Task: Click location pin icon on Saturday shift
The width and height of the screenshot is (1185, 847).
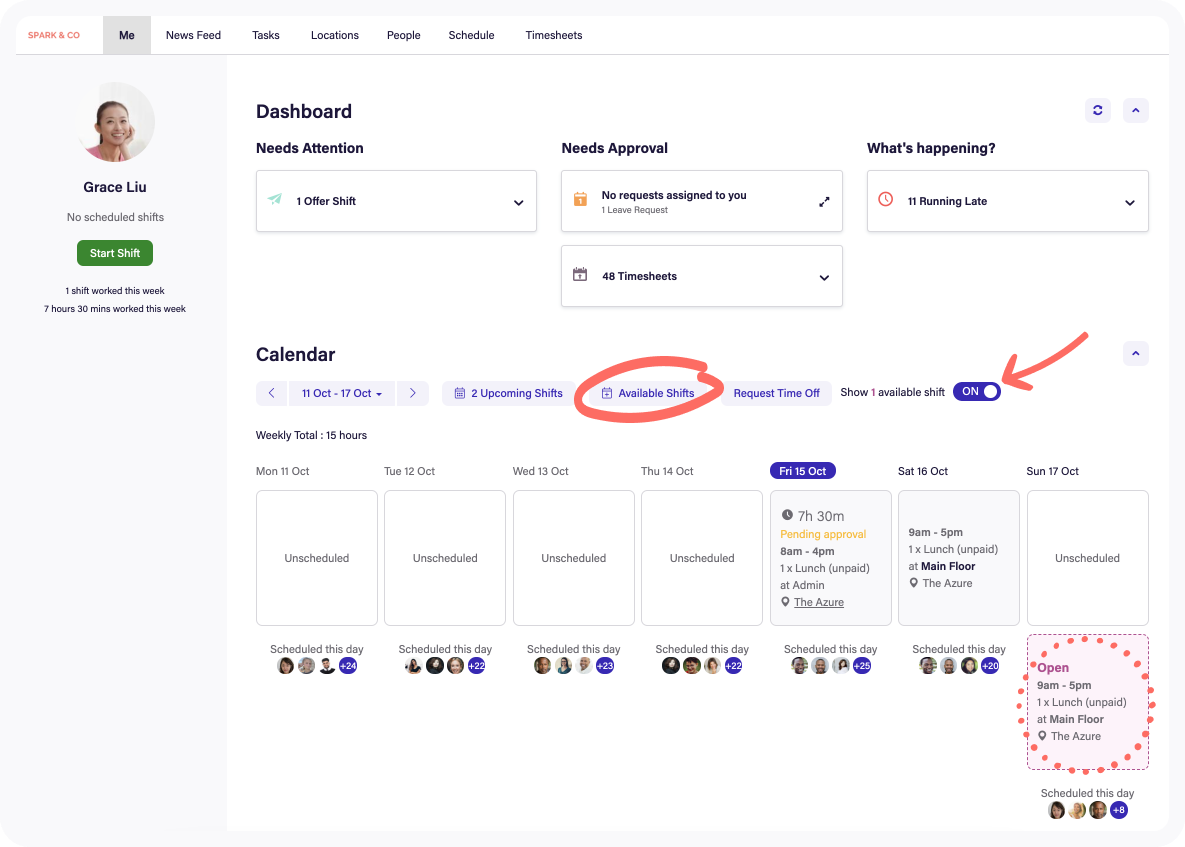Action: coord(914,583)
